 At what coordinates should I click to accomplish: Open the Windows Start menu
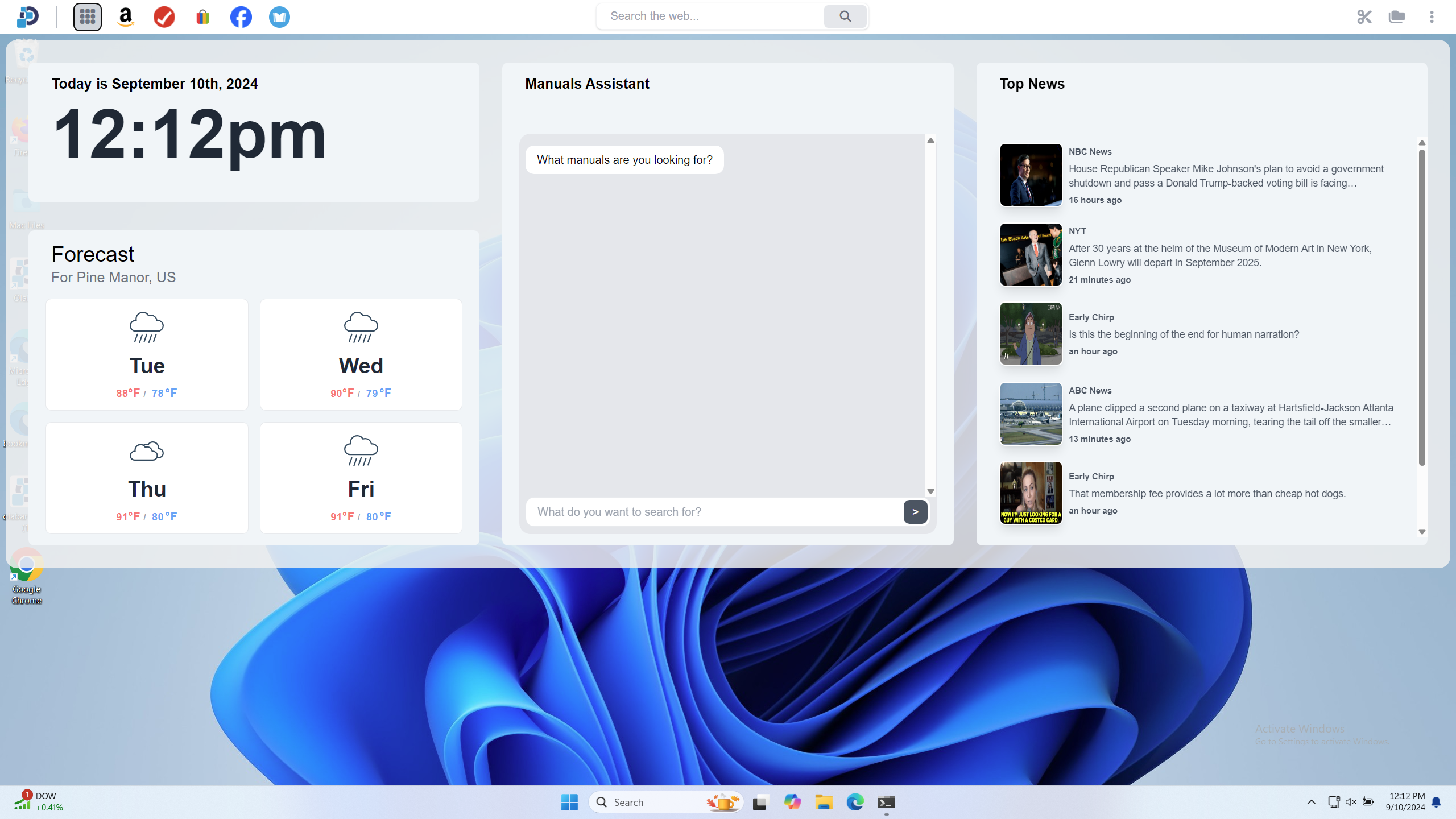pos(569,802)
